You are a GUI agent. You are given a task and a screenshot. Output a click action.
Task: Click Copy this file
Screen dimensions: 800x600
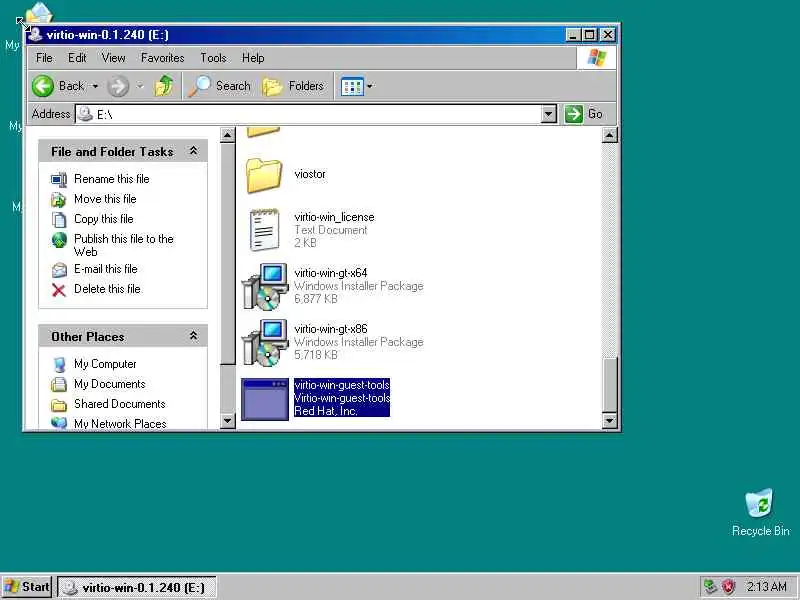[104, 218]
